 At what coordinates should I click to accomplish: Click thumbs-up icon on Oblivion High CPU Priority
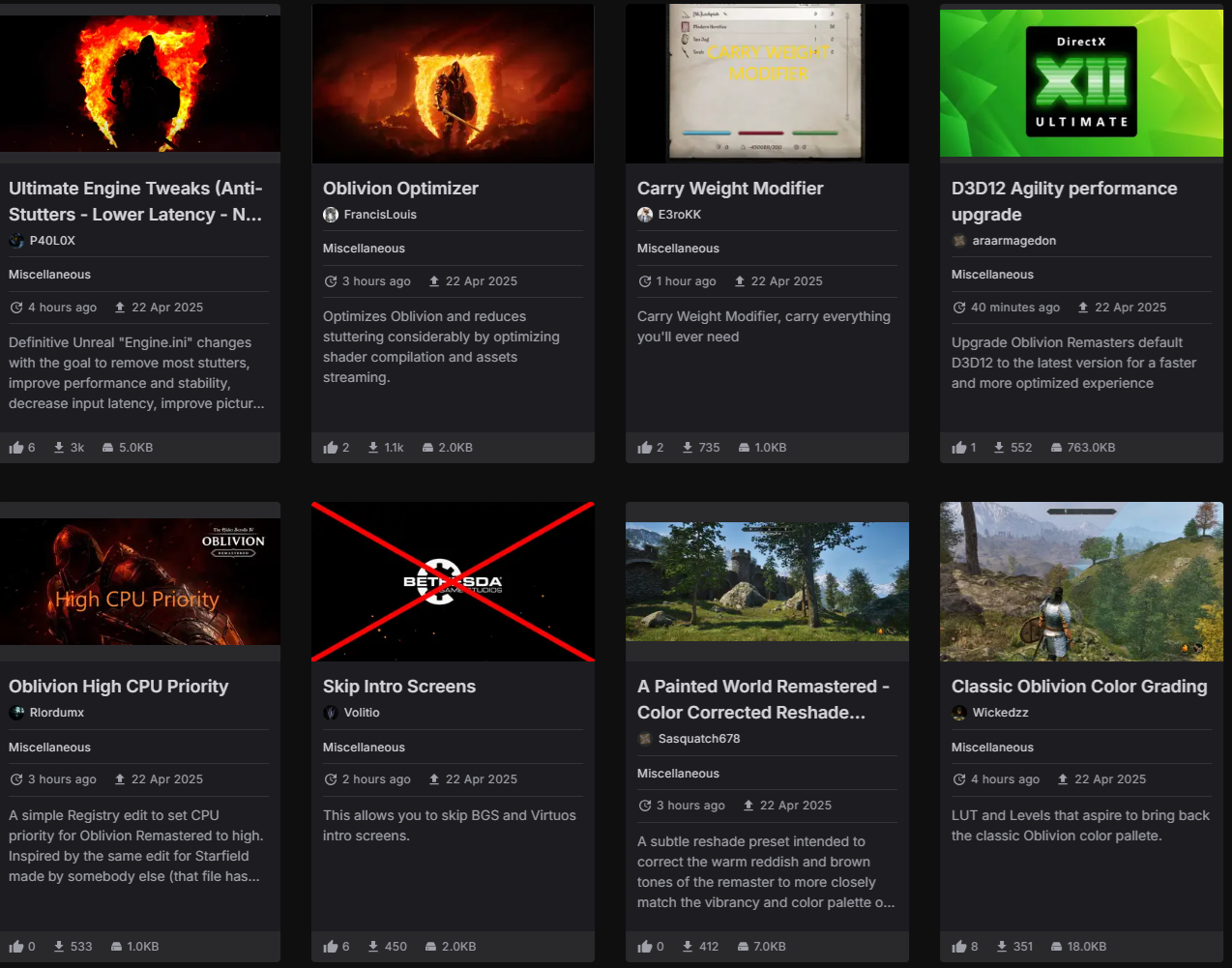point(16,947)
